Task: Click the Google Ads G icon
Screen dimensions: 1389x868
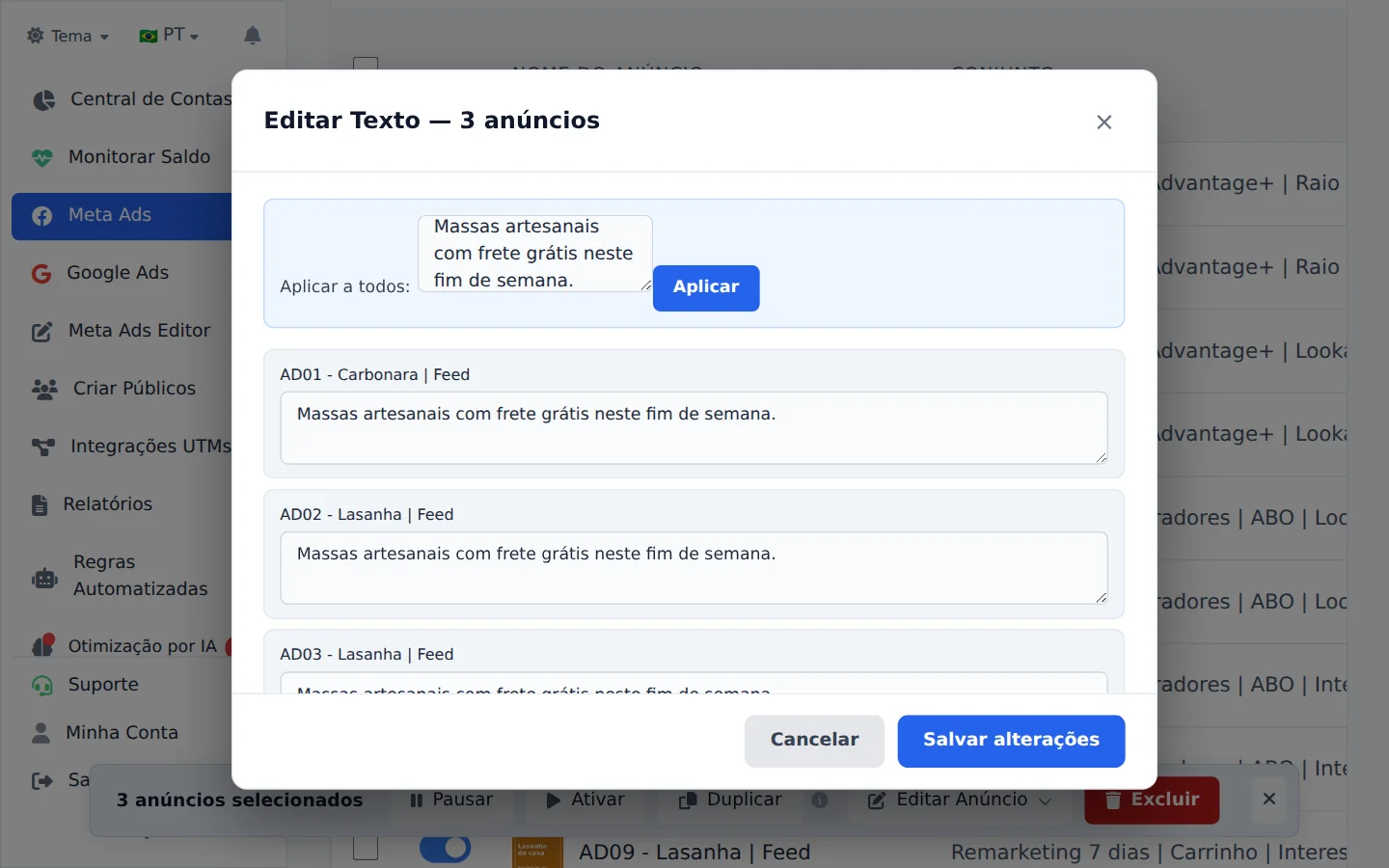Action: click(x=41, y=274)
